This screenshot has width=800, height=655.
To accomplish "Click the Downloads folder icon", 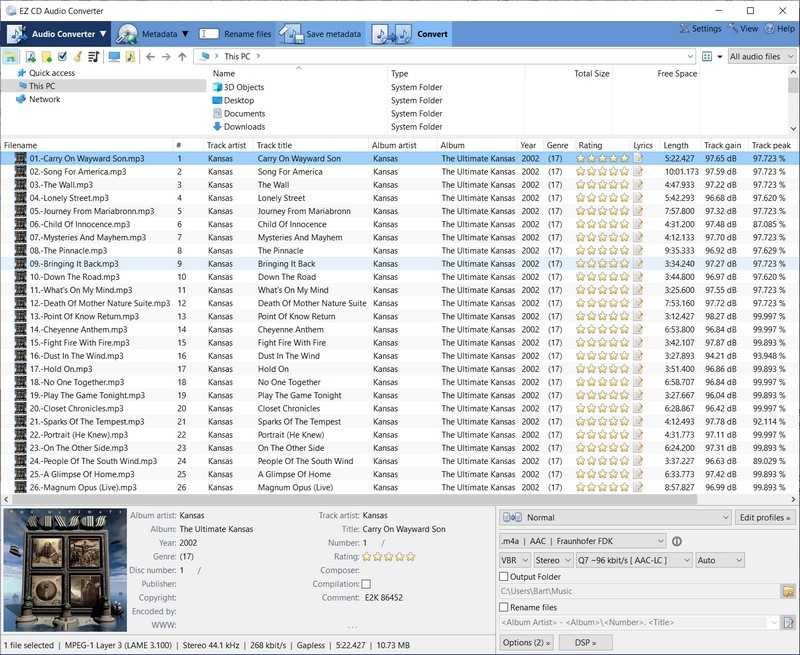I will (x=217, y=127).
